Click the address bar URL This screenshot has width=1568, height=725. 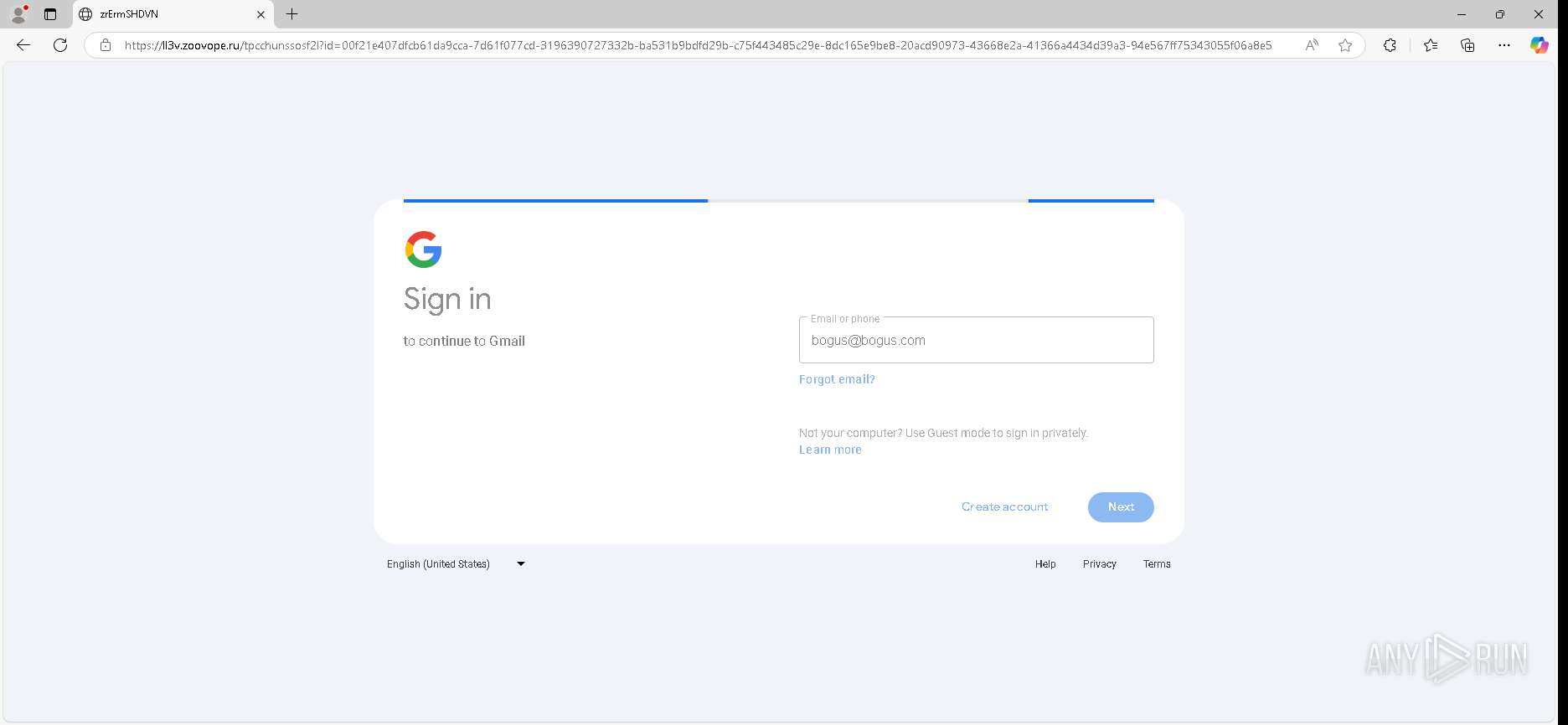(698, 45)
